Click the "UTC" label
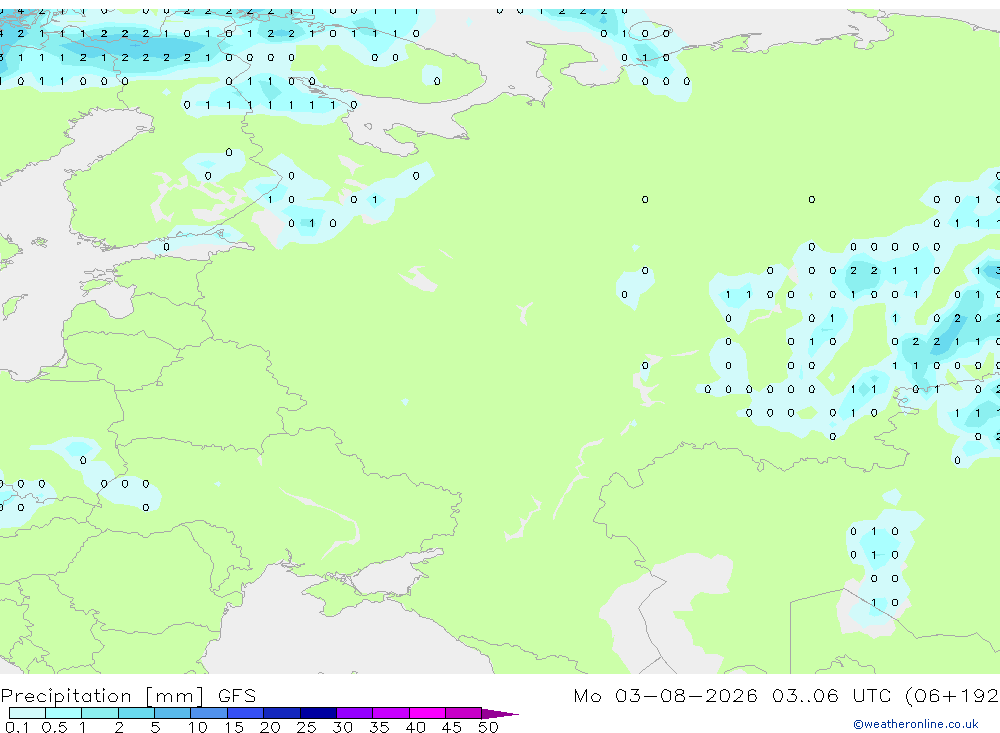This screenshot has width=1000, height=733. (x=872, y=696)
